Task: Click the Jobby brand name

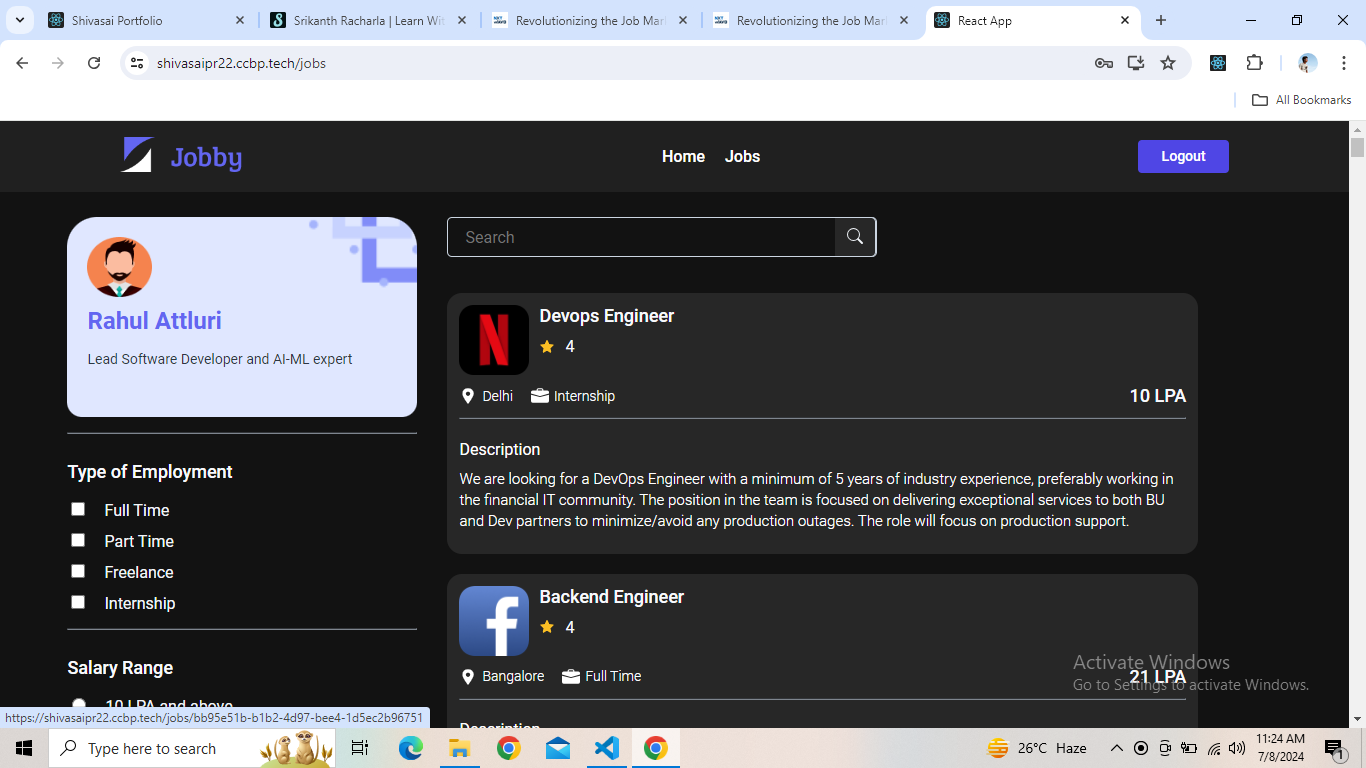Action: coord(206,157)
